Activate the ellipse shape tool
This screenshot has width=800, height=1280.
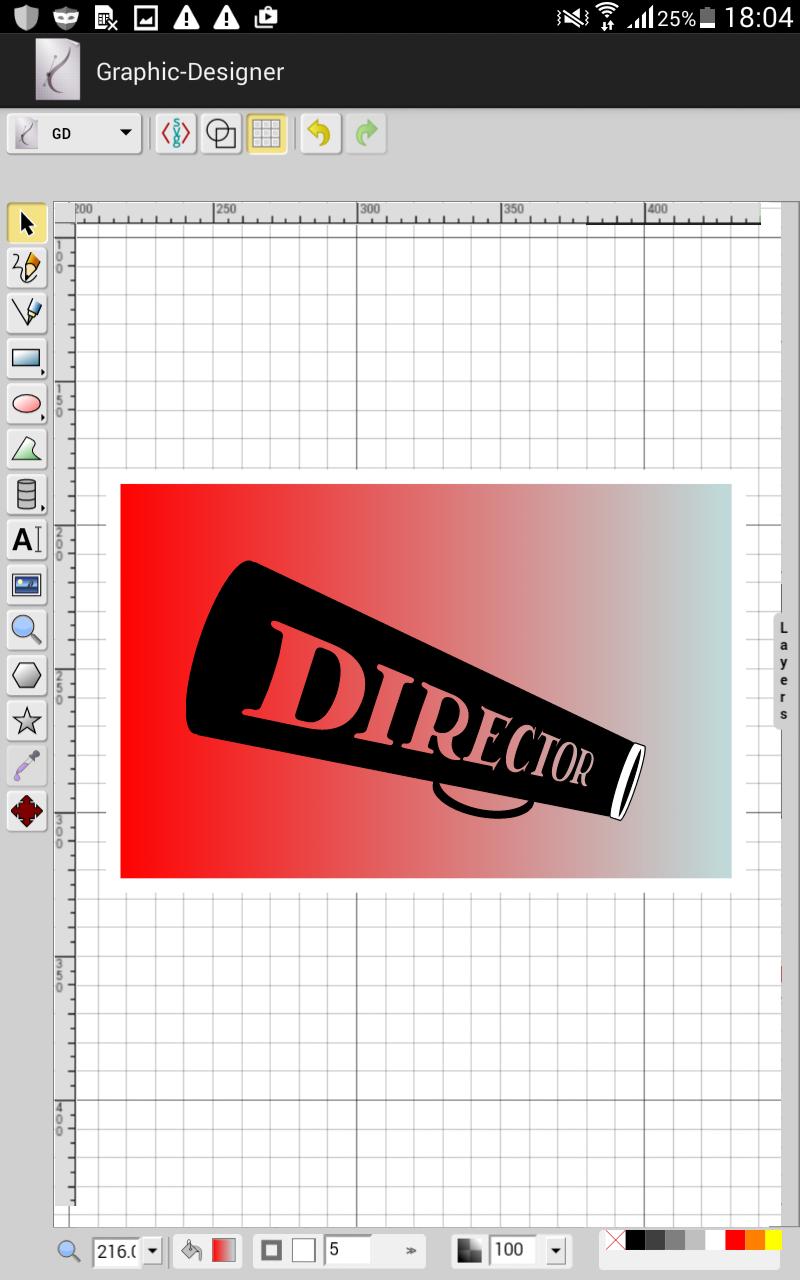[27, 404]
